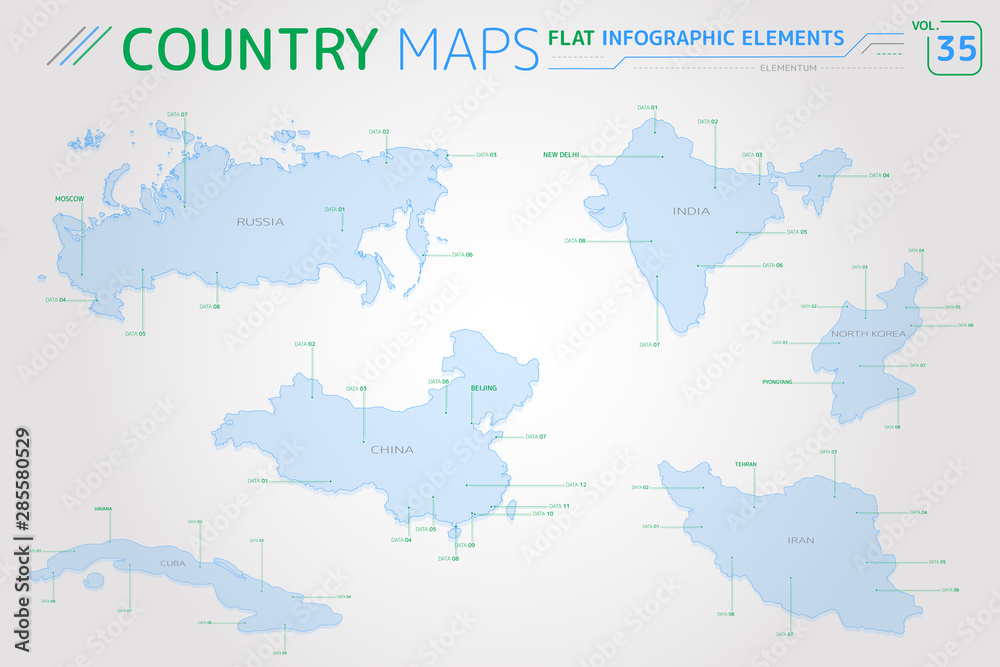1000x667 pixels.
Task: Click the Taiwan island shape beside China
Action: [511, 508]
